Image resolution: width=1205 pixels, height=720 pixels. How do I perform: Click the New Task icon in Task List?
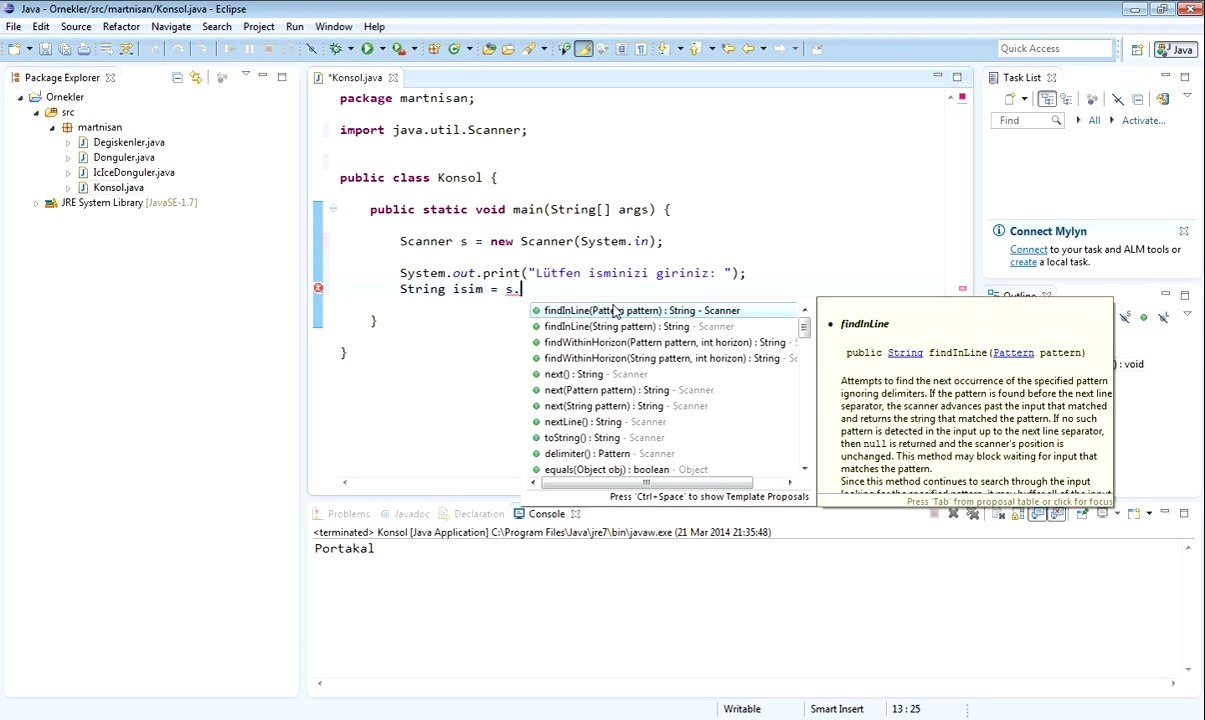[x=1010, y=98]
